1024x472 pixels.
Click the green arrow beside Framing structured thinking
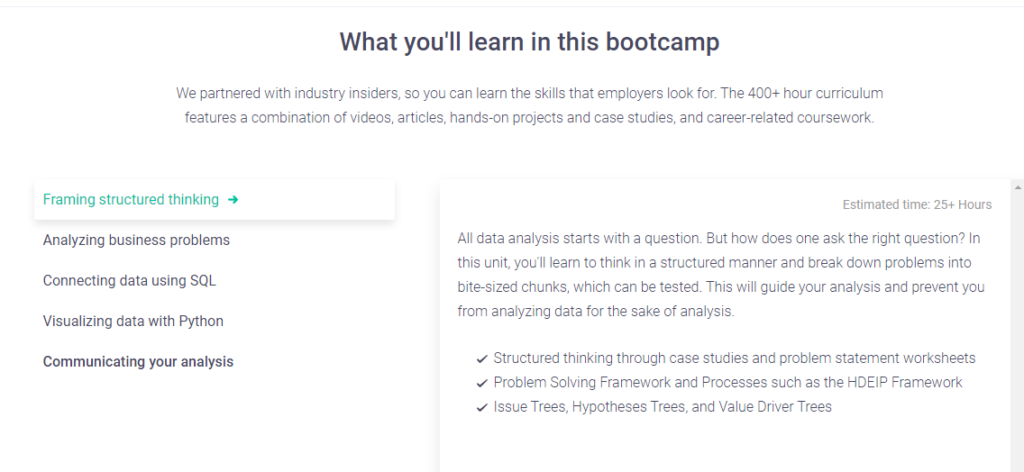click(x=233, y=200)
